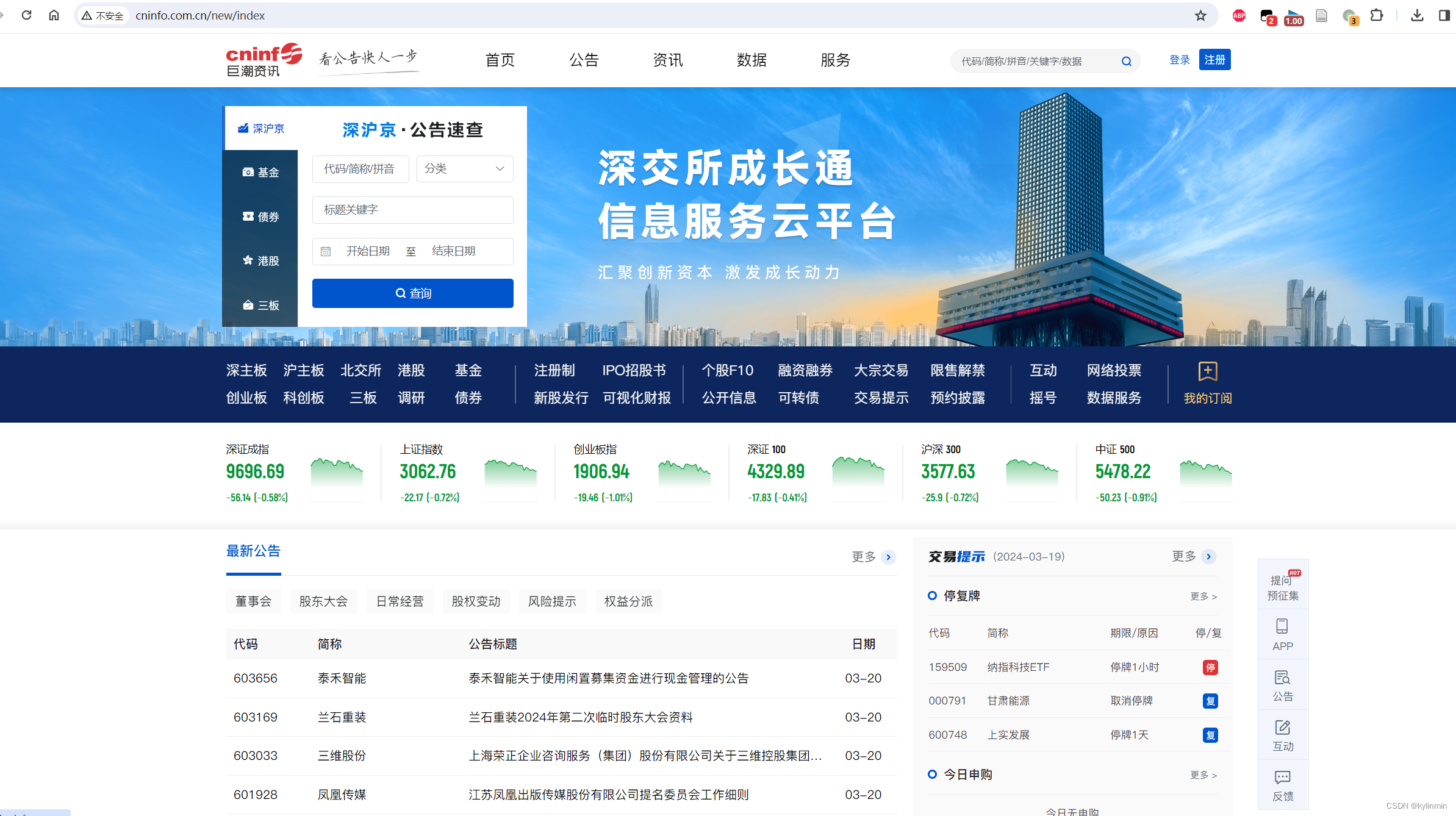Switch to the 权益分派 filter tab
This screenshot has height=816, width=1456.
[628, 601]
